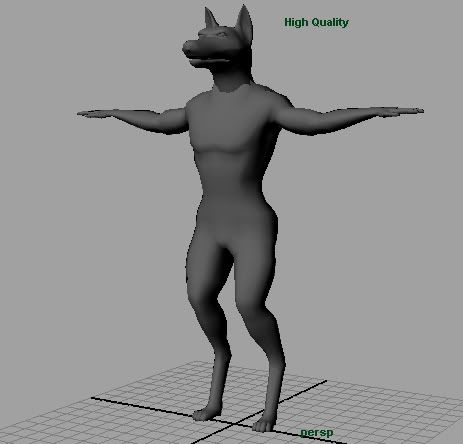Click the High Quality renderer label

click(316, 23)
